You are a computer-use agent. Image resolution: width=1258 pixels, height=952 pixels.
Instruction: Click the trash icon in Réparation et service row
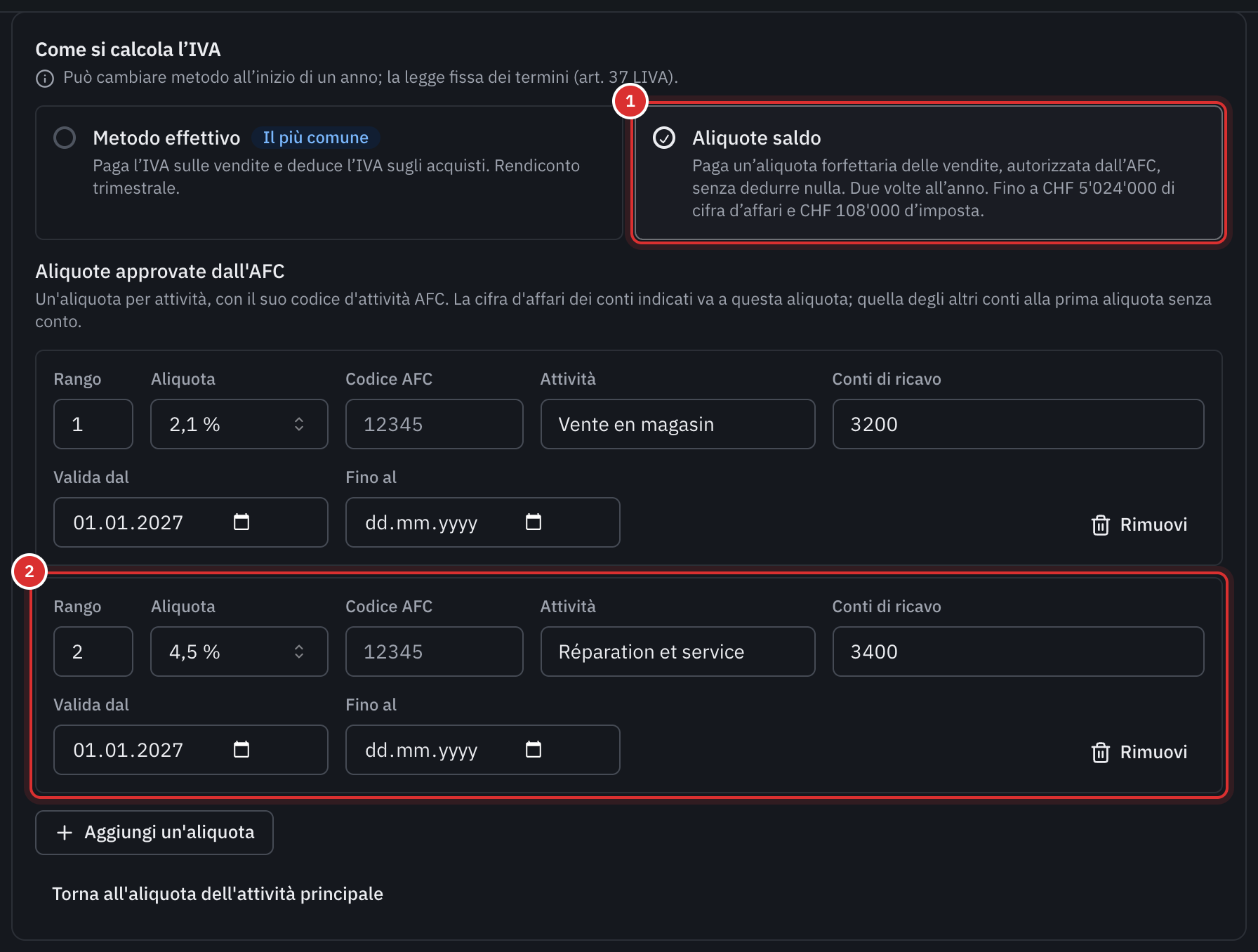point(1101,752)
